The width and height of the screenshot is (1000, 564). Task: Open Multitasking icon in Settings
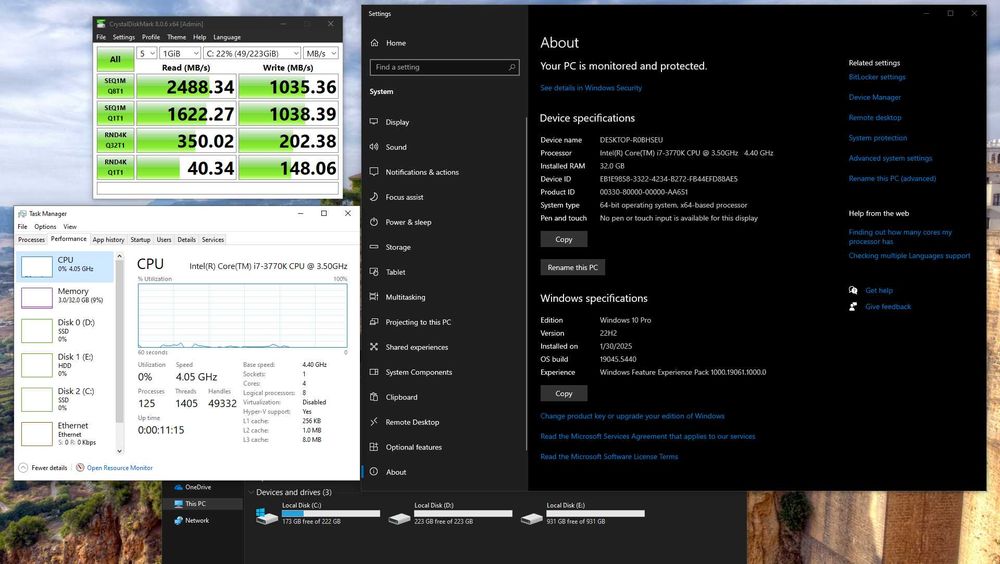(374, 297)
